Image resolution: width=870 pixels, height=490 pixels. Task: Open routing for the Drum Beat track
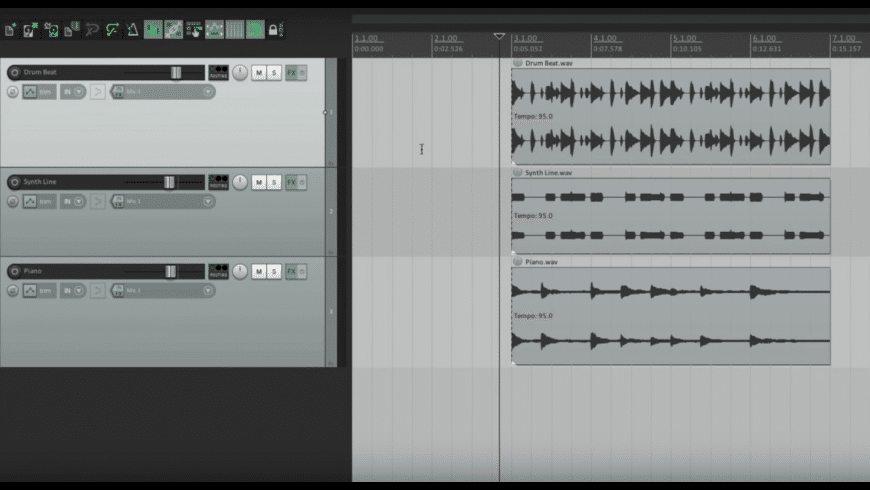(x=217, y=72)
